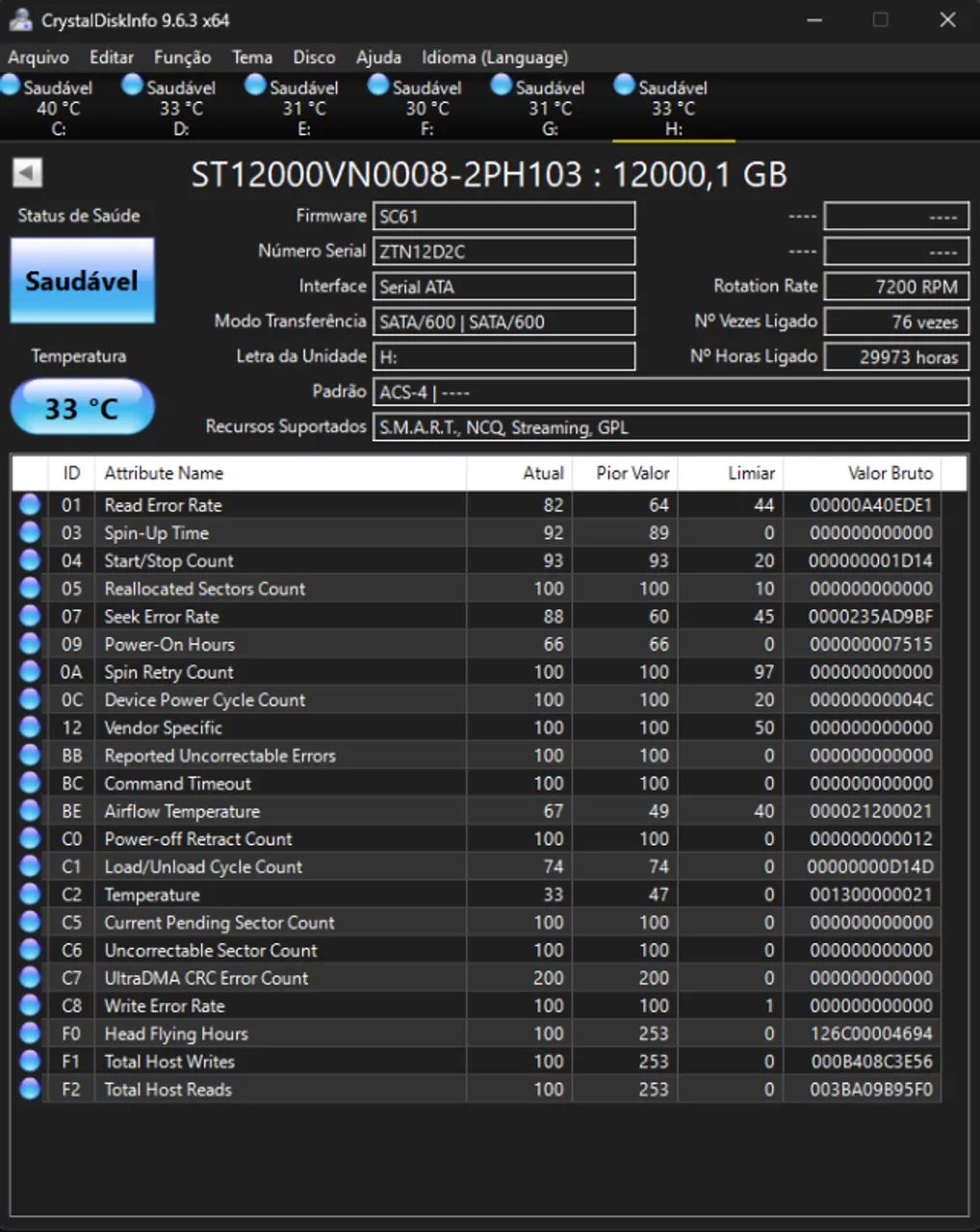Screen dimensions: 980x1232
Task: Click the disk model title ST12000VN0008-2PH103
Action: click(x=386, y=174)
